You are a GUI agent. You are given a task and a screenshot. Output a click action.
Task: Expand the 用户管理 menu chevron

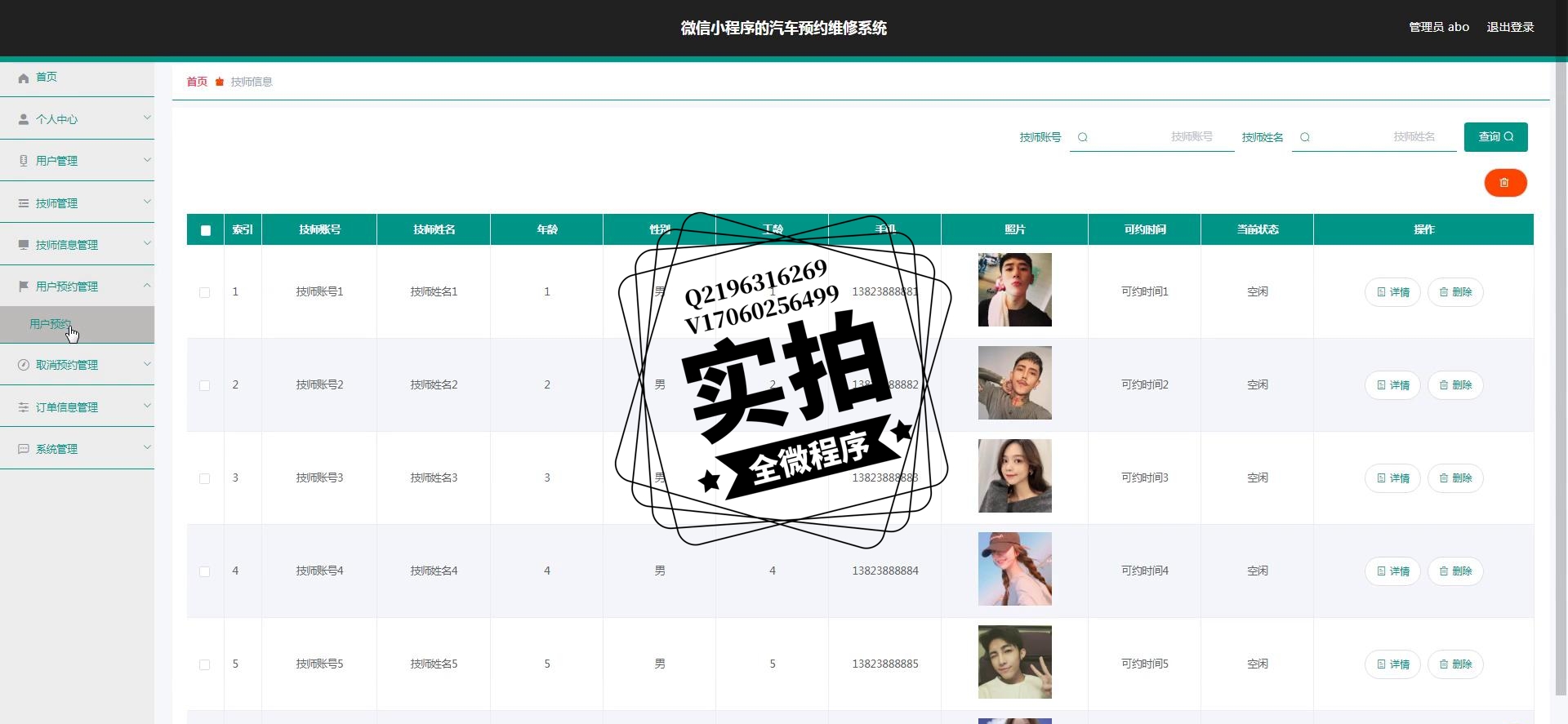[147, 159]
